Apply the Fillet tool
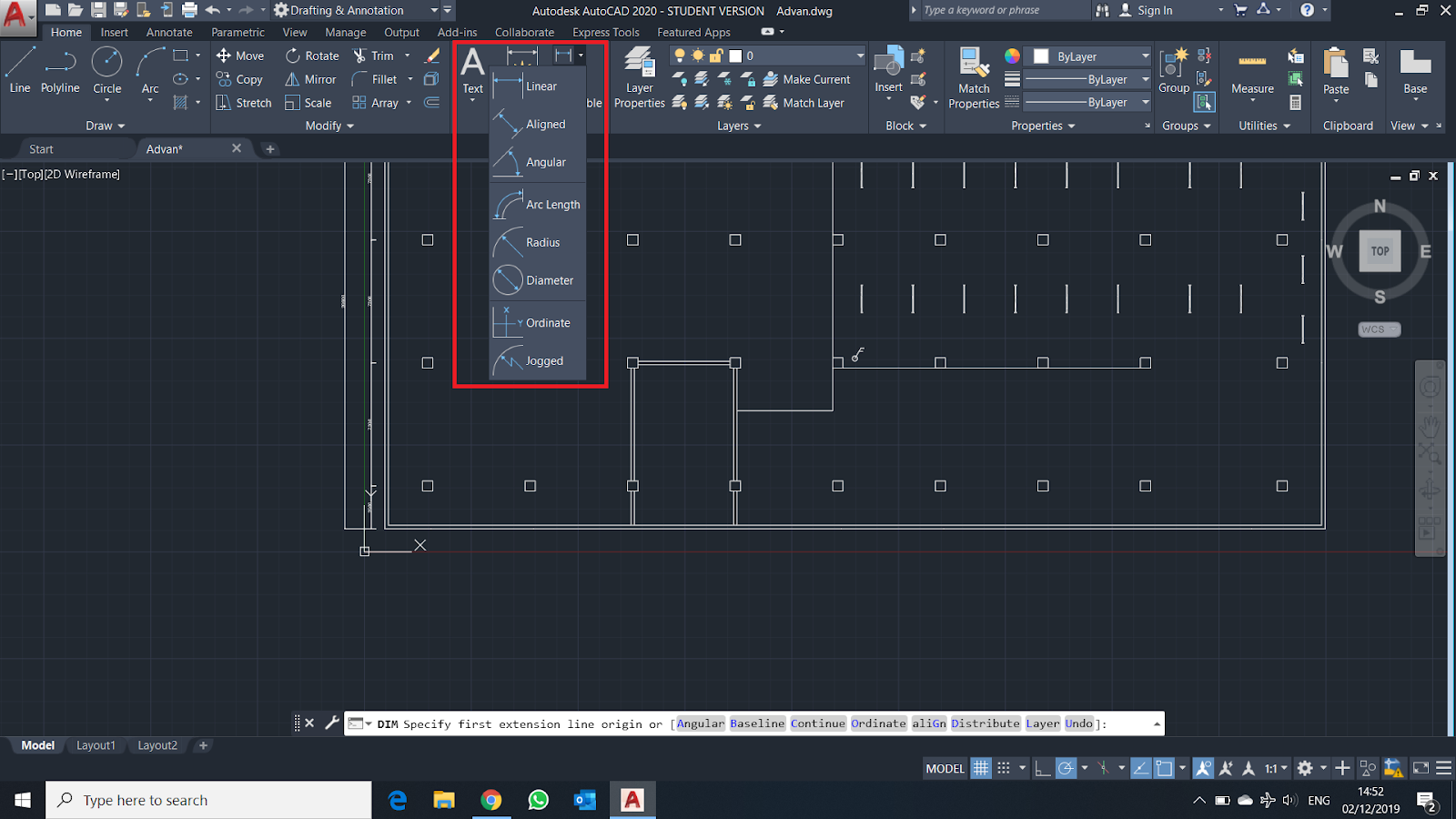The height and width of the screenshot is (819, 1456). (375, 79)
